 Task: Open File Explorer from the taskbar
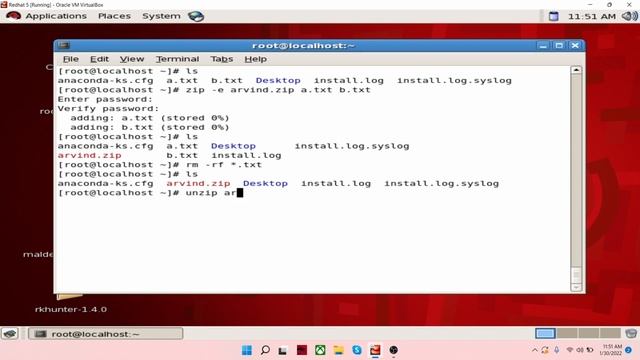[338, 350]
